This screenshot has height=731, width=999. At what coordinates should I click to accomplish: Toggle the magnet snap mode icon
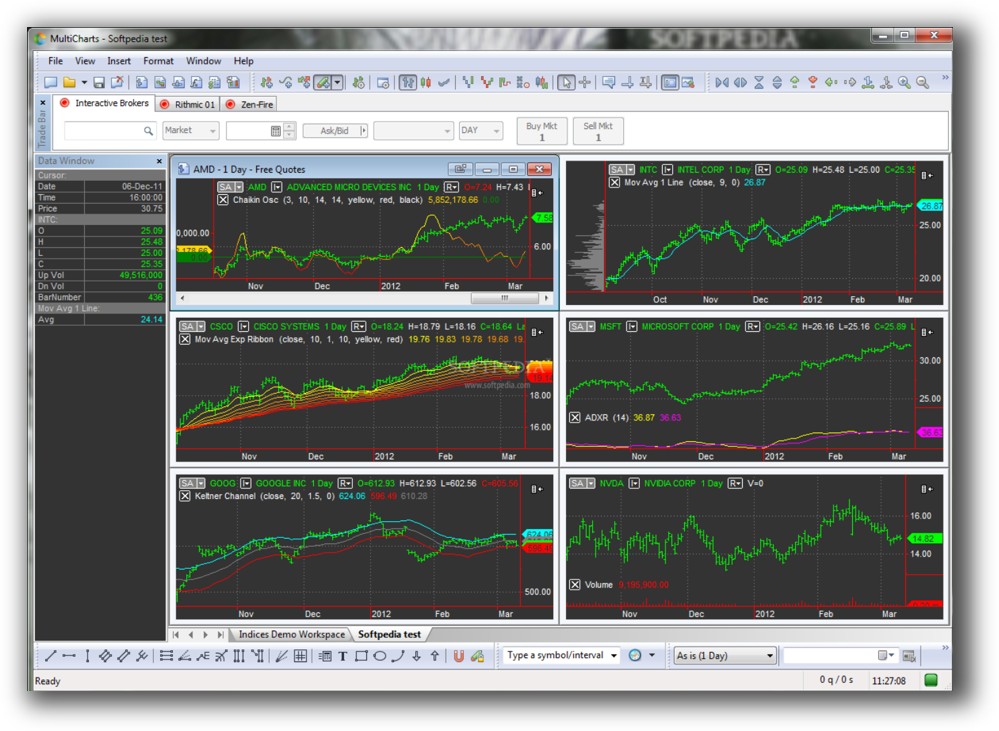(x=458, y=656)
